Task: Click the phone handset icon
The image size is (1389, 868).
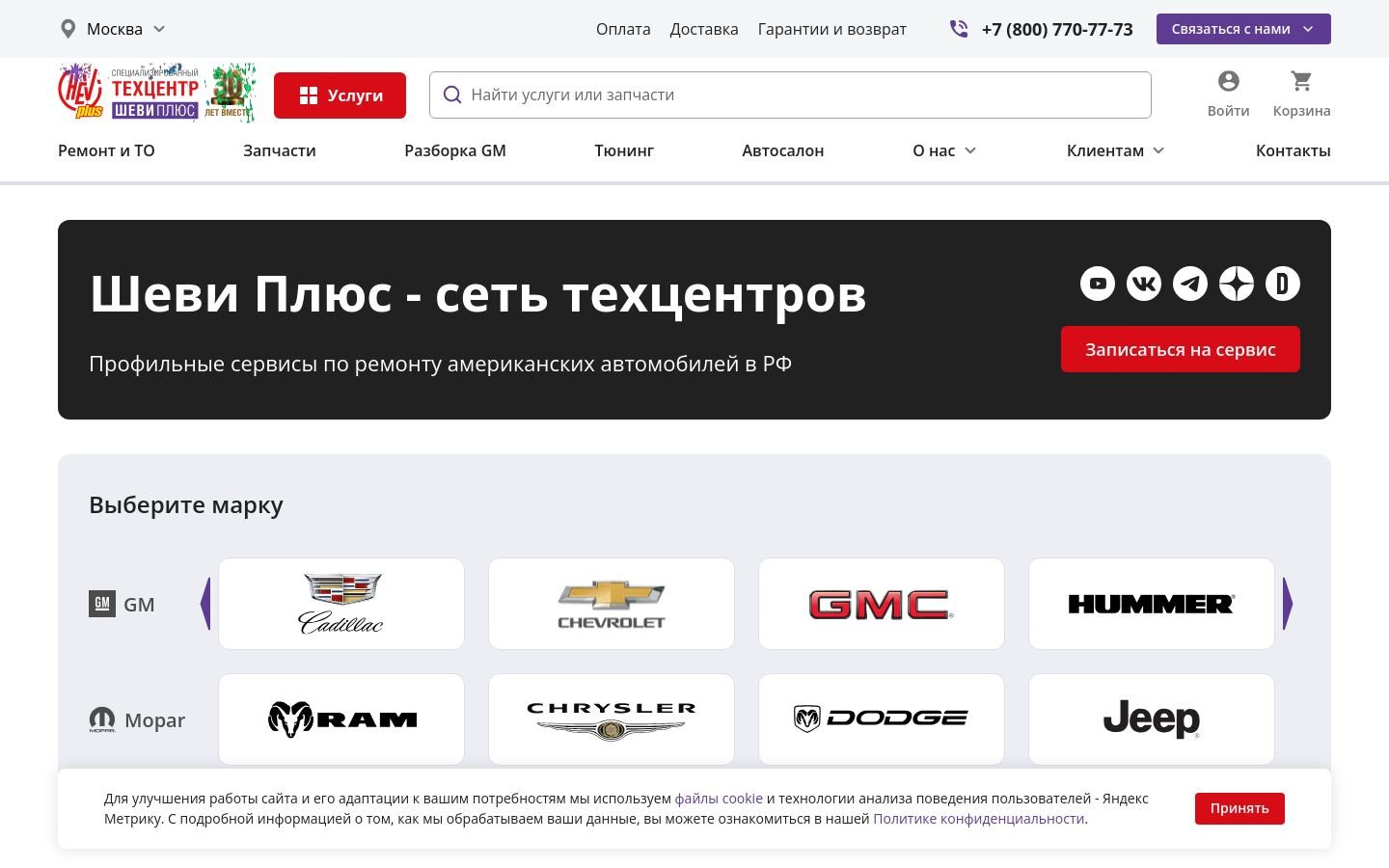Action: [958, 29]
